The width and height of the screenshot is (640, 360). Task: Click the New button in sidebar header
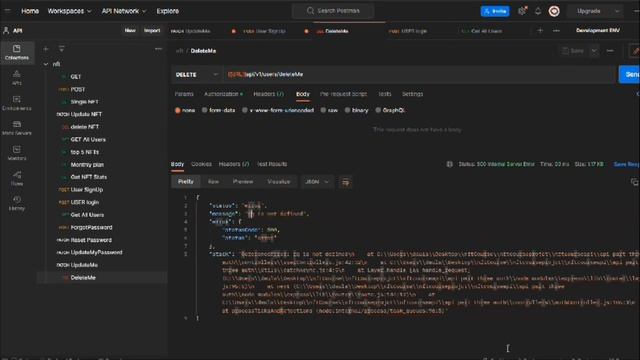point(130,31)
